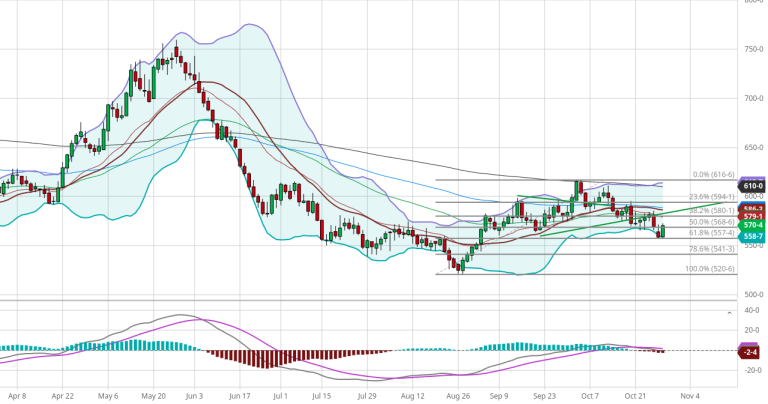Click the 500-0 price axis label

point(753,294)
